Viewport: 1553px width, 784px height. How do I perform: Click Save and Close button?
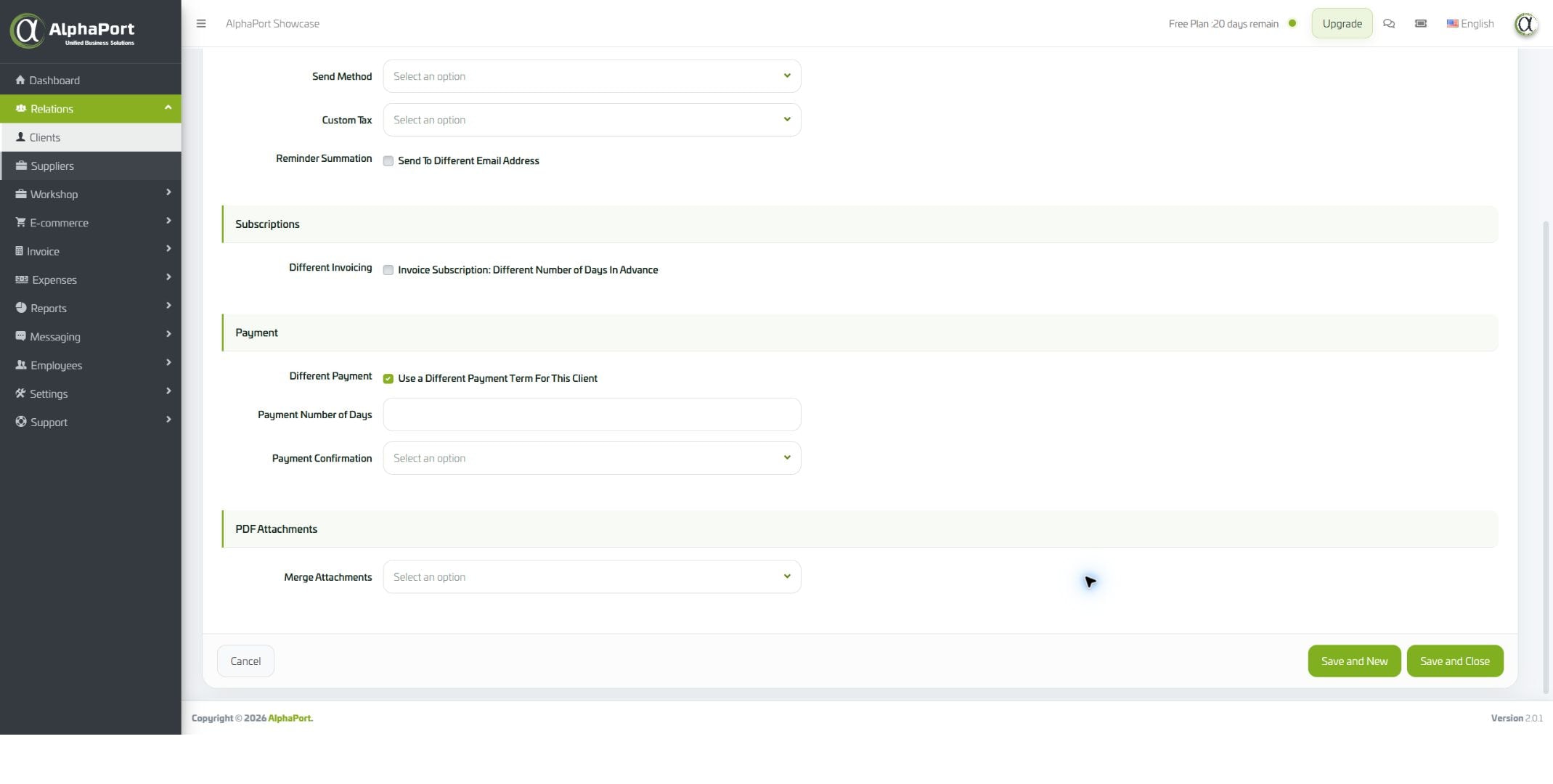tap(1455, 661)
